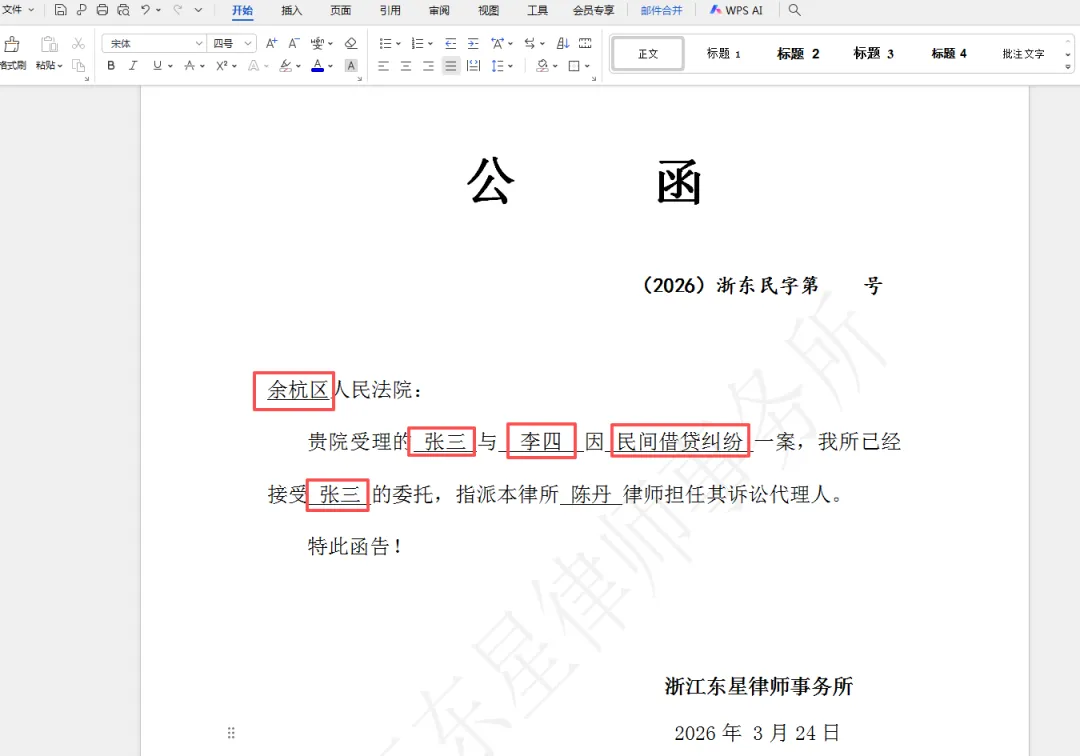Increase font size with A+ icon
Image resolution: width=1080 pixels, height=756 pixels.
point(271,43)
